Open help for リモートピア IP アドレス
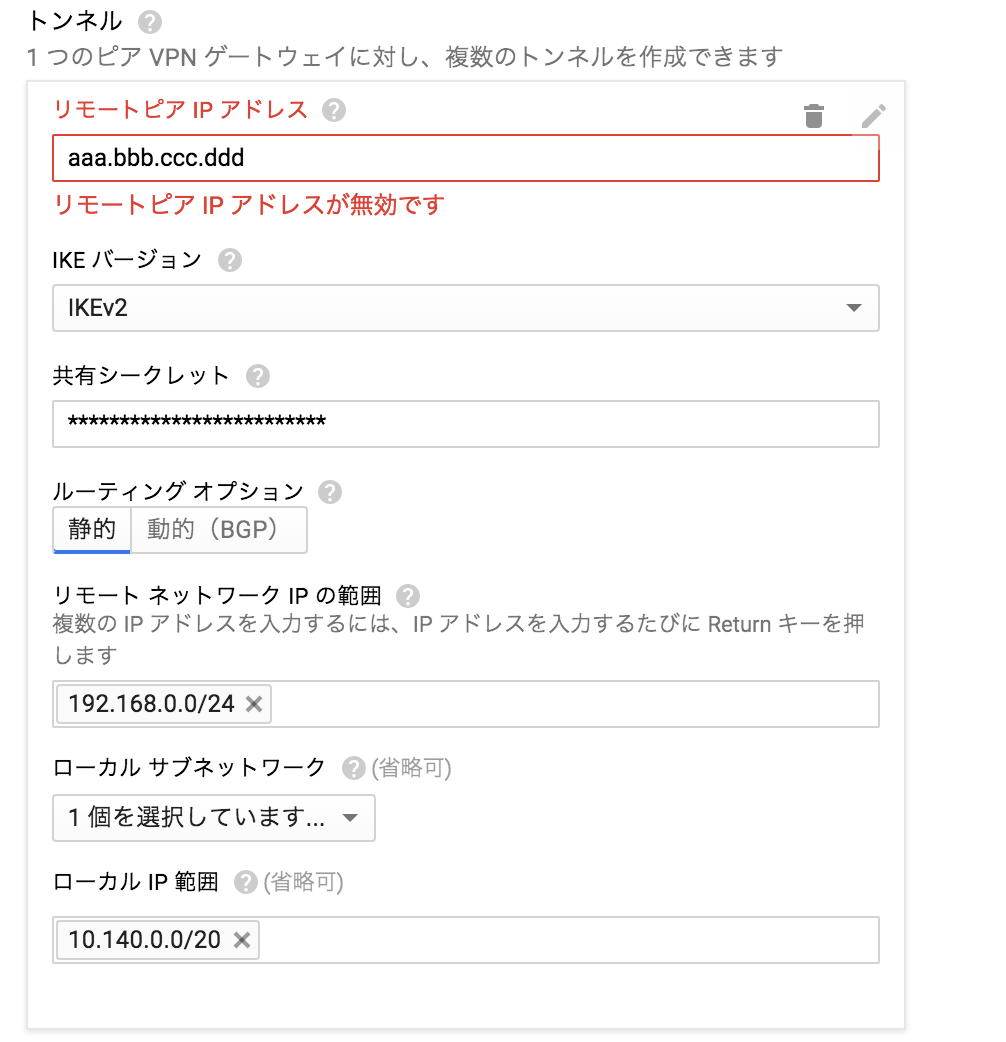The image size is (1006, 1042). coord(334,110)
